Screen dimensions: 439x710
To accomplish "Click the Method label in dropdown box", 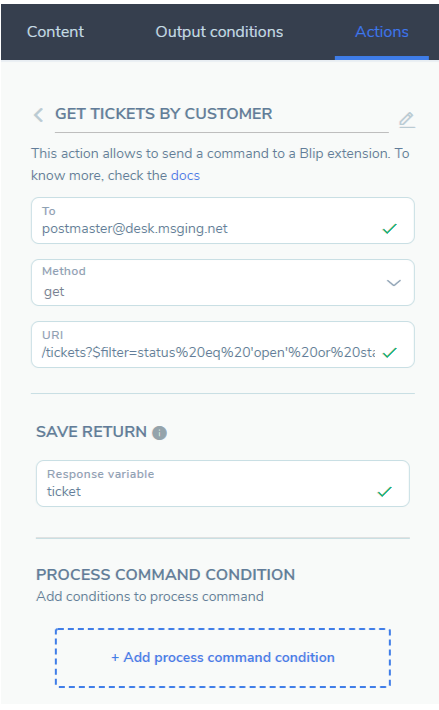I will click(x=64, y=271).
